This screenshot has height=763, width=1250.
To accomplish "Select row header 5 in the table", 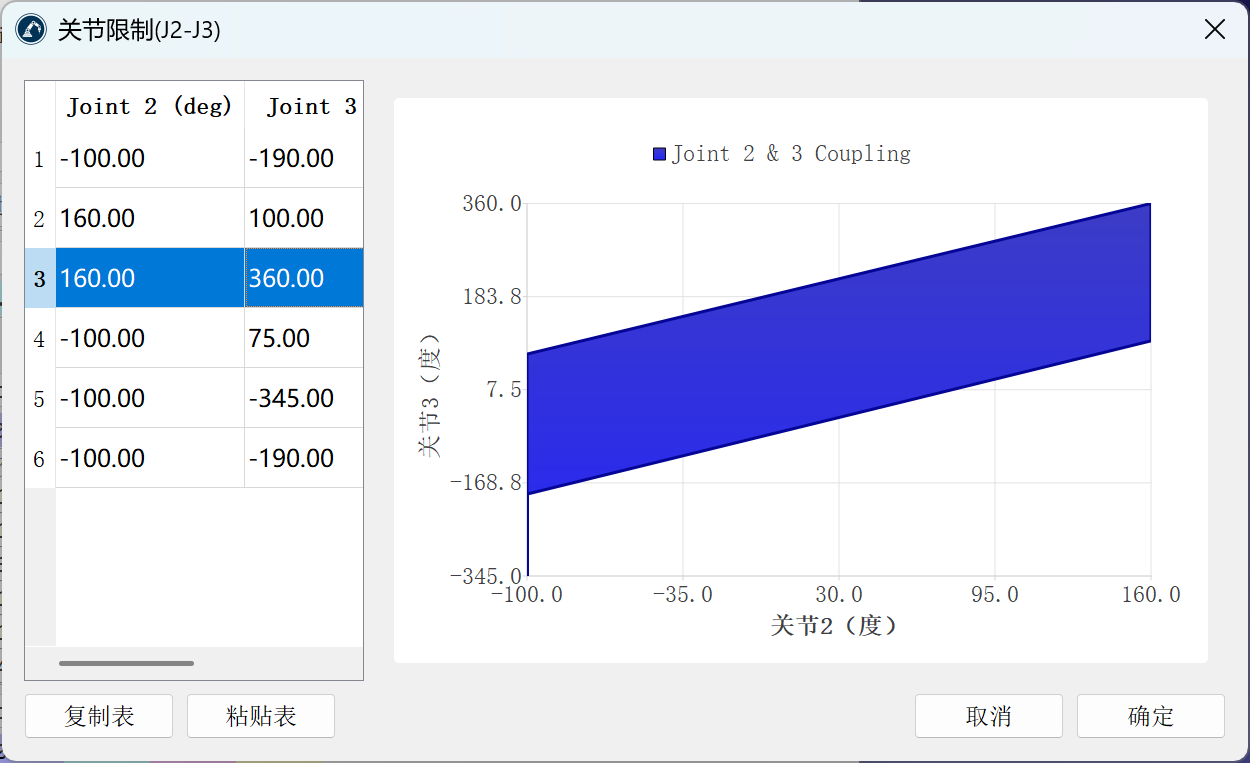I will click(x=40, y=399).
